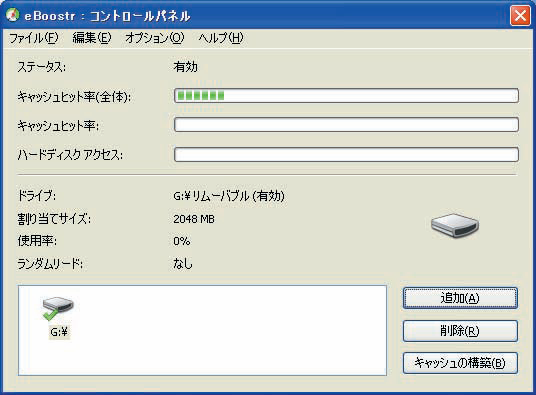Viewport: 536px width, 395px height.
Task: Click the キャッシュヒット率(全体) progress bar
Action: [346, 95]
